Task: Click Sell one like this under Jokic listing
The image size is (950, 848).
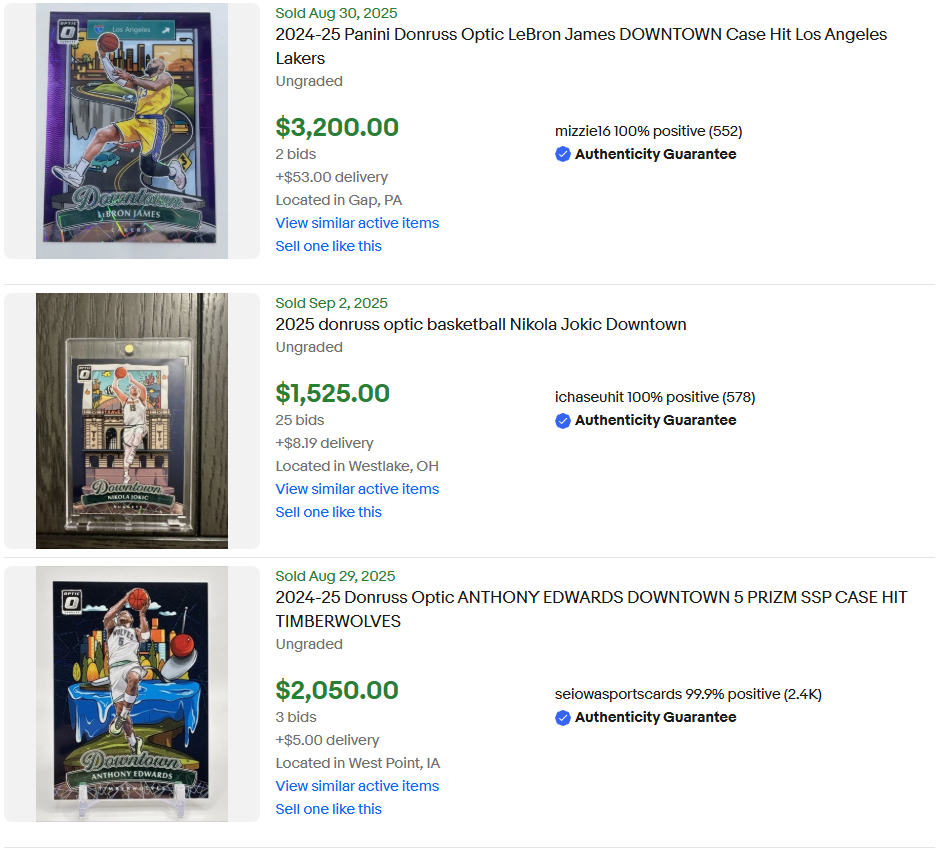Action: coord(328,512)
